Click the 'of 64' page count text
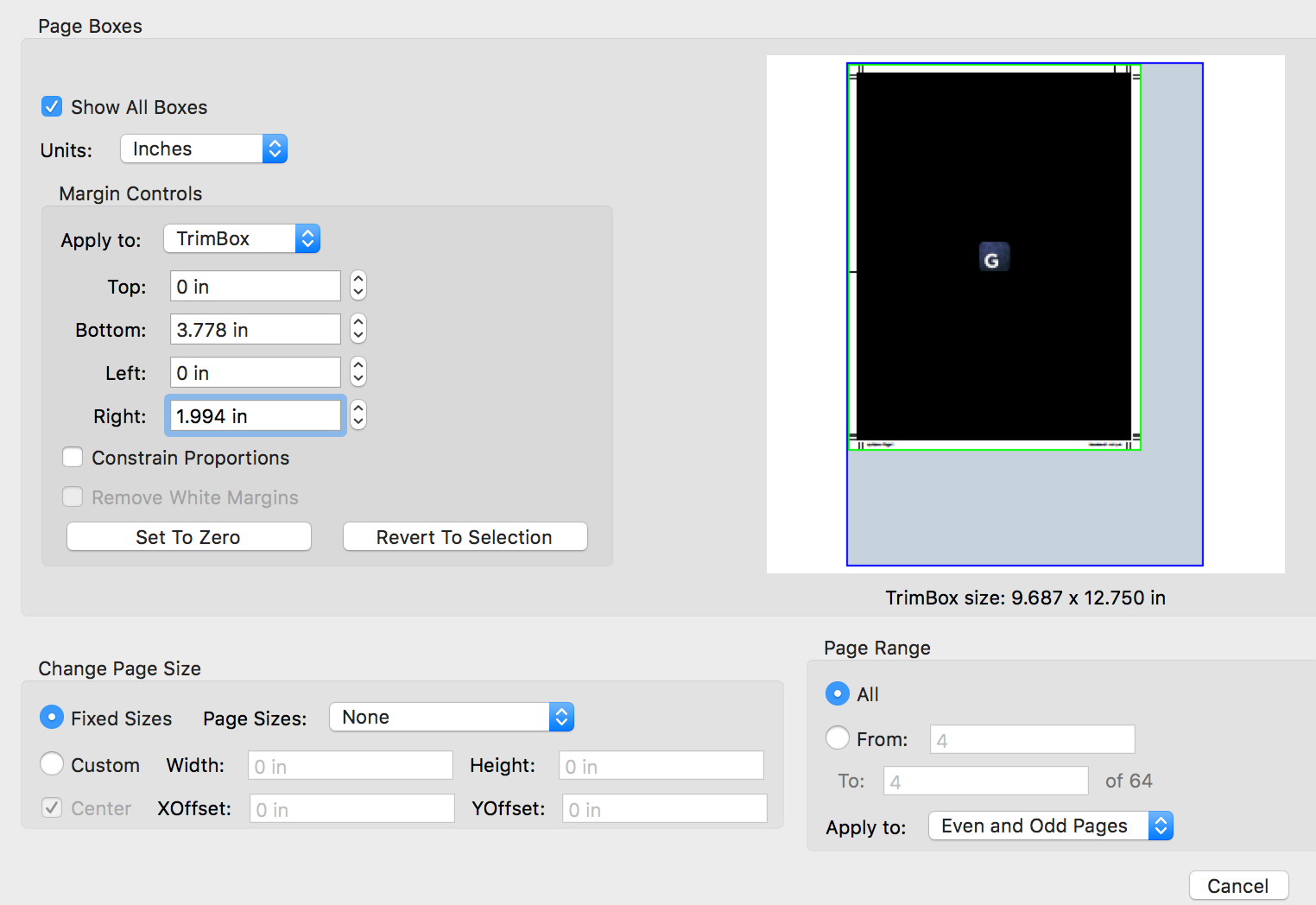This screenshot has height=905, width=1316. click(x=1129, y=781)
